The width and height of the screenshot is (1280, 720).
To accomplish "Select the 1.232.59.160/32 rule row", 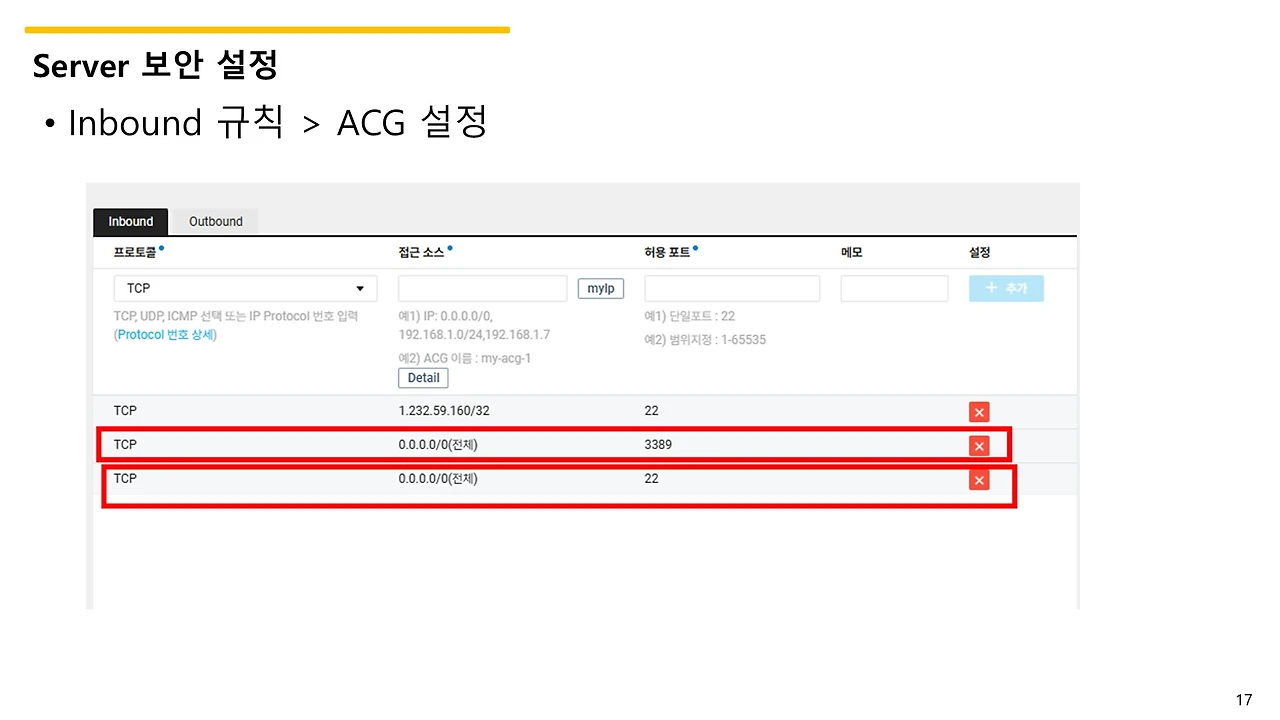I will point(585,411).
